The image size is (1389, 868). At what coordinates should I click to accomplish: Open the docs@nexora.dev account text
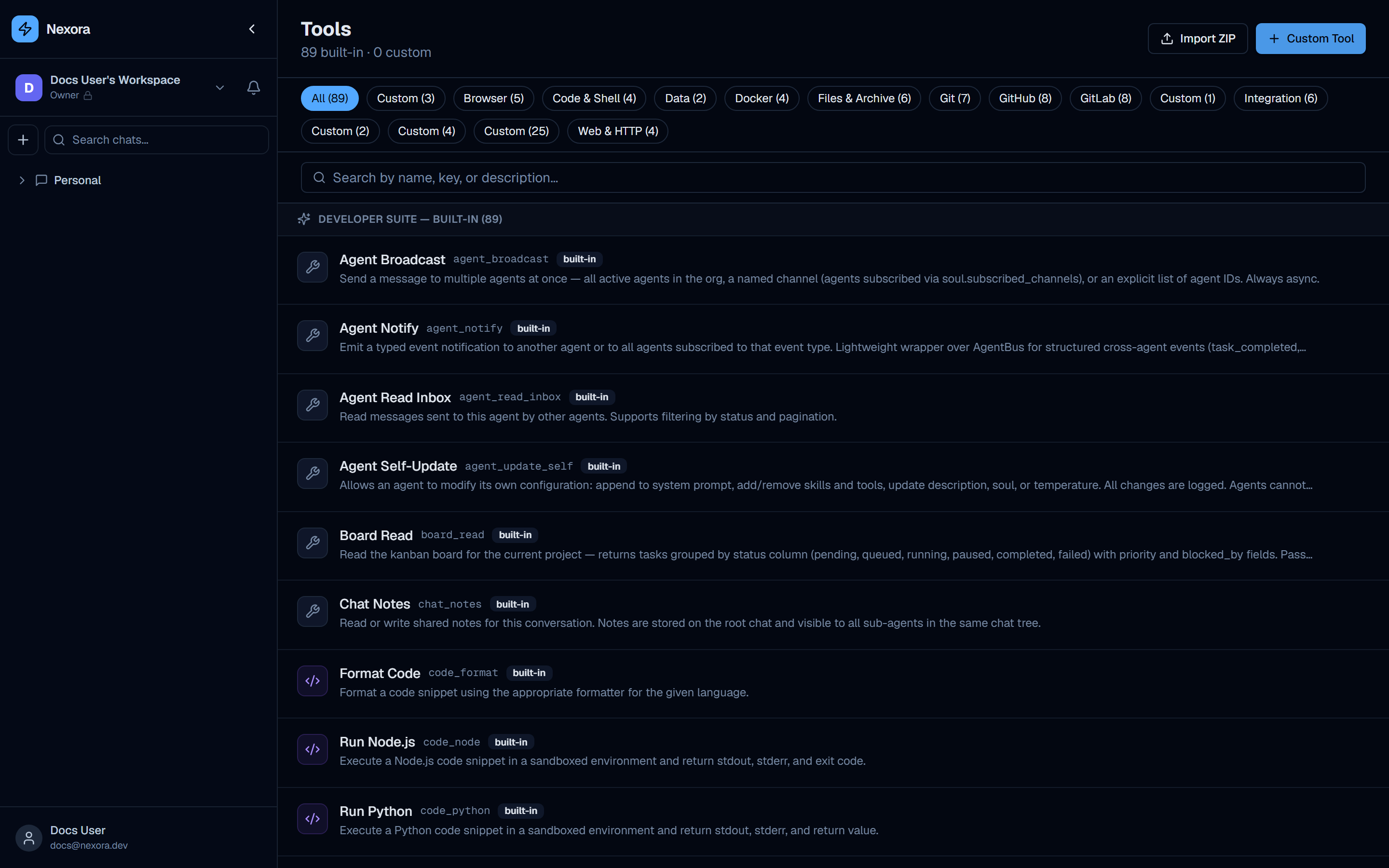tap(89, 845)
